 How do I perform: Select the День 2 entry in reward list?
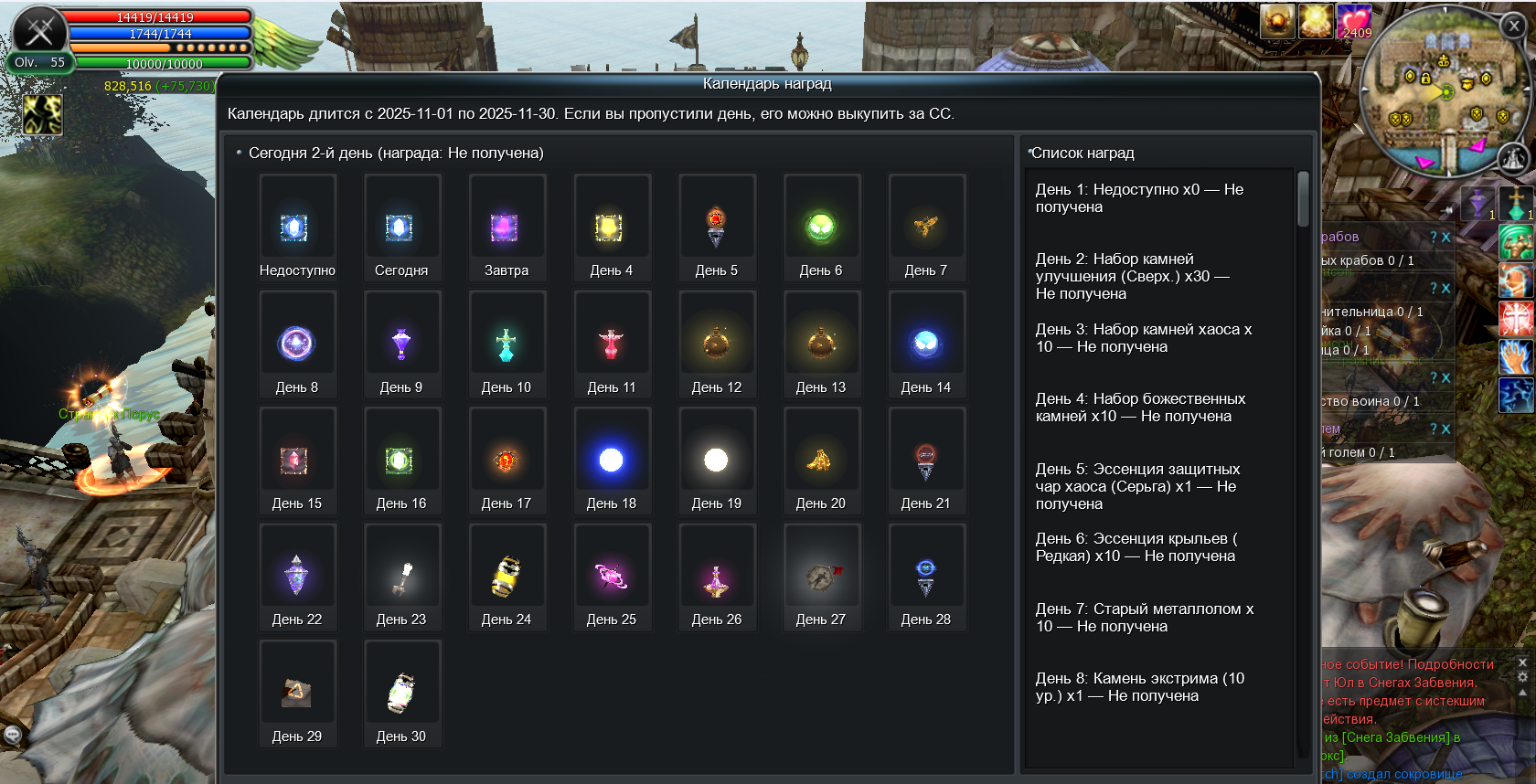tap(1143, 276)
